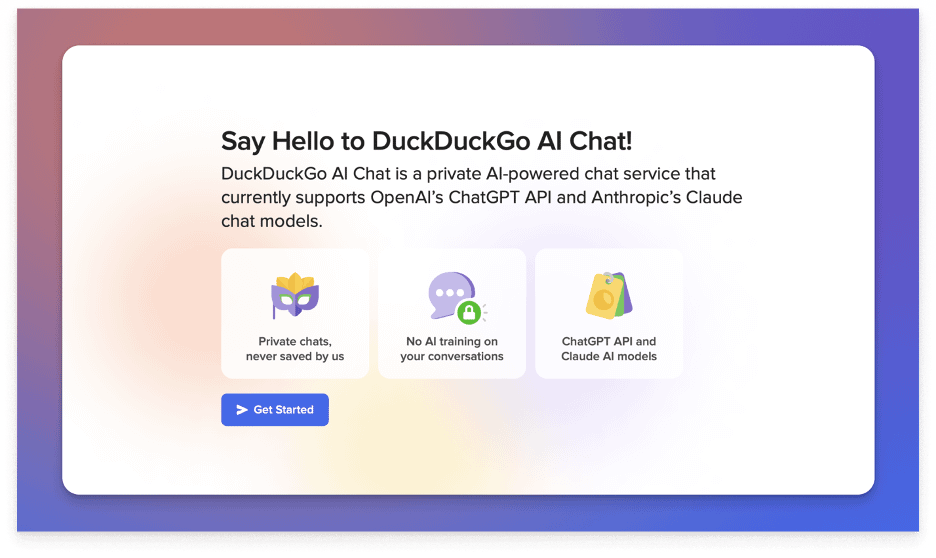Click the Get Started button label
936x558 pixels.
click(x=284, y=409)
